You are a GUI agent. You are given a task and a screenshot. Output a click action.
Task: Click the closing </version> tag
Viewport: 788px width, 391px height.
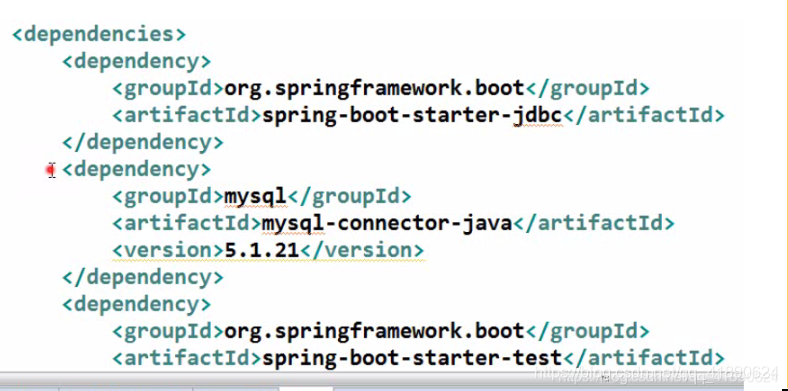[362, 250]
